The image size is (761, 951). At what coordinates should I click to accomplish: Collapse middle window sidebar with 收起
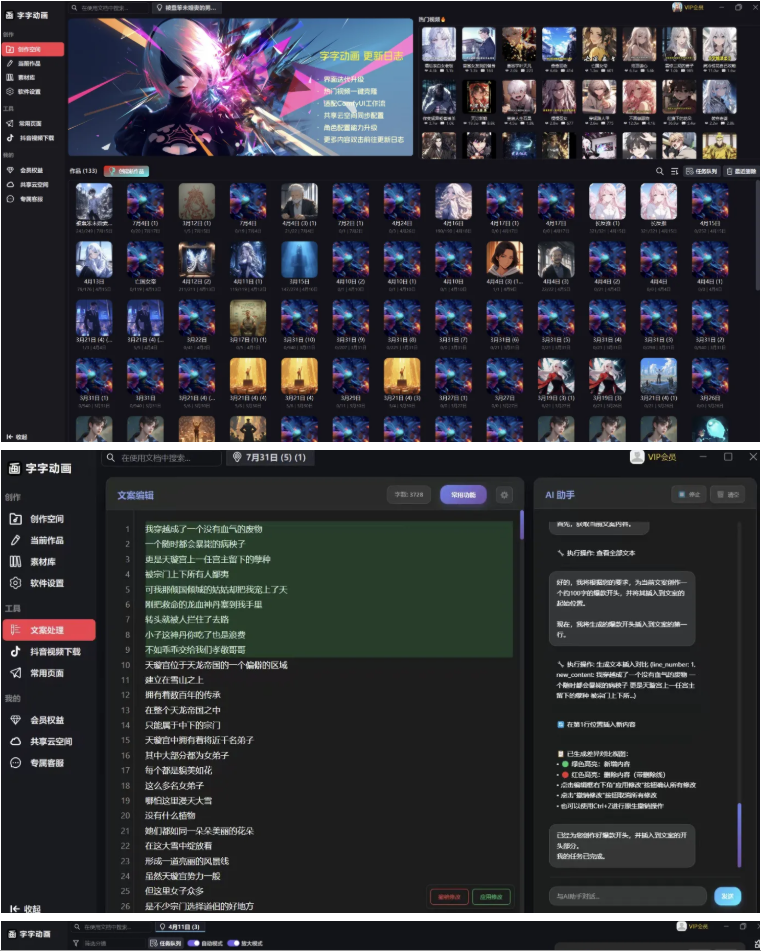(25, 909)
